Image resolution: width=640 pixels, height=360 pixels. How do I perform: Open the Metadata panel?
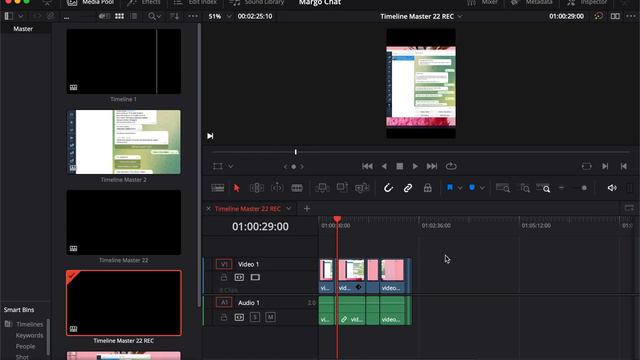(531, 2)
